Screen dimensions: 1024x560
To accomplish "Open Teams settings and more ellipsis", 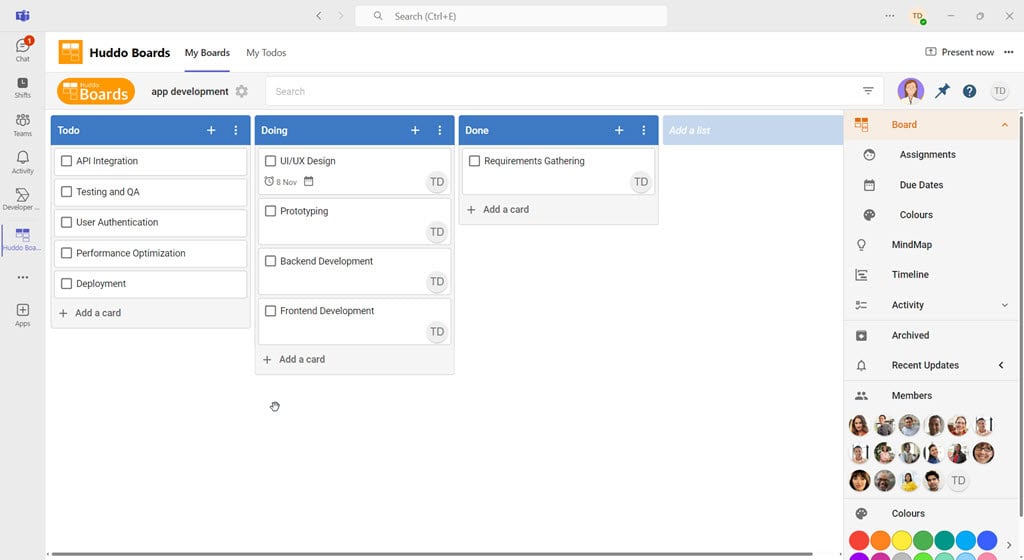I will (889, 16).
